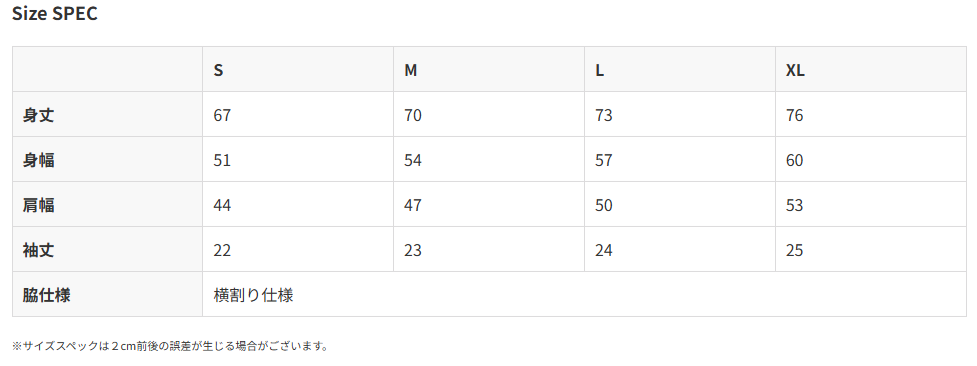The height and width of the screenshot is (366, 977).
Task: Click the 脇仕様 row label
Action: [x=47, y=295]
